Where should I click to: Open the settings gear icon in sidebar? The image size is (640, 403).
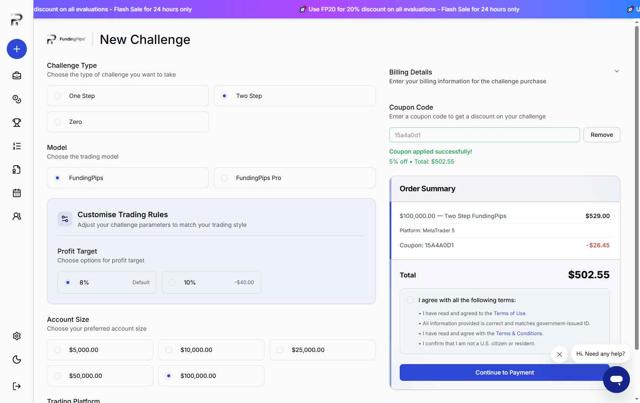[x=17, y=336]
